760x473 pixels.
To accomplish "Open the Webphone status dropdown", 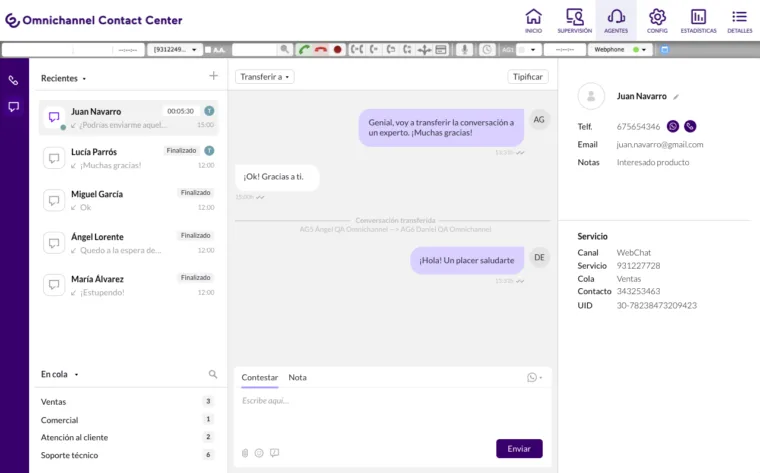I will pos(620,49).
